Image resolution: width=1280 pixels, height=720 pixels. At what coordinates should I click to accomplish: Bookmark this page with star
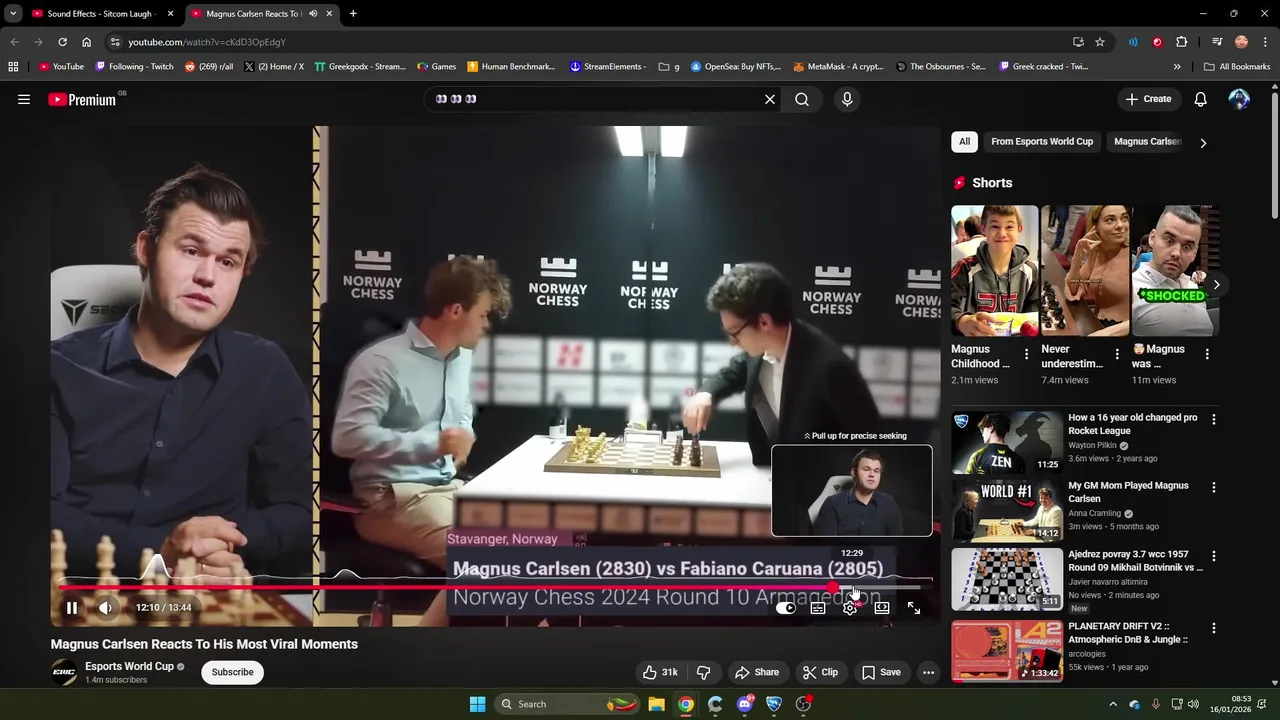(1100, 42)
